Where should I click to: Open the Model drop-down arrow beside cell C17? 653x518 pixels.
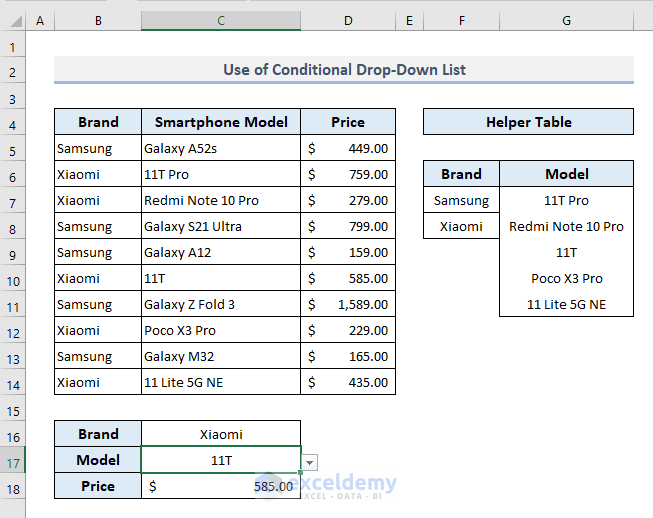tap(309, 462)
